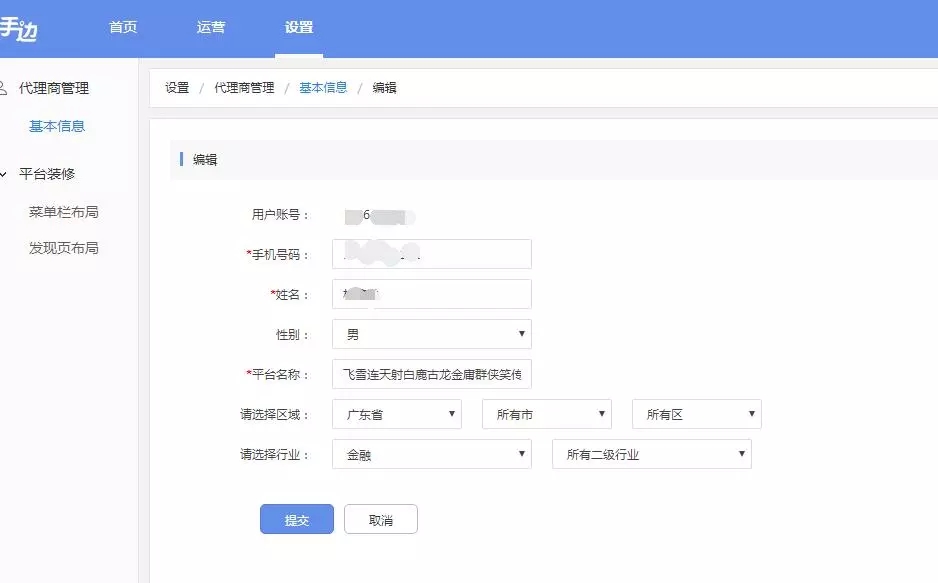Click the 设置 breadcrumb
Screen dimensions: 938x583
177,88
